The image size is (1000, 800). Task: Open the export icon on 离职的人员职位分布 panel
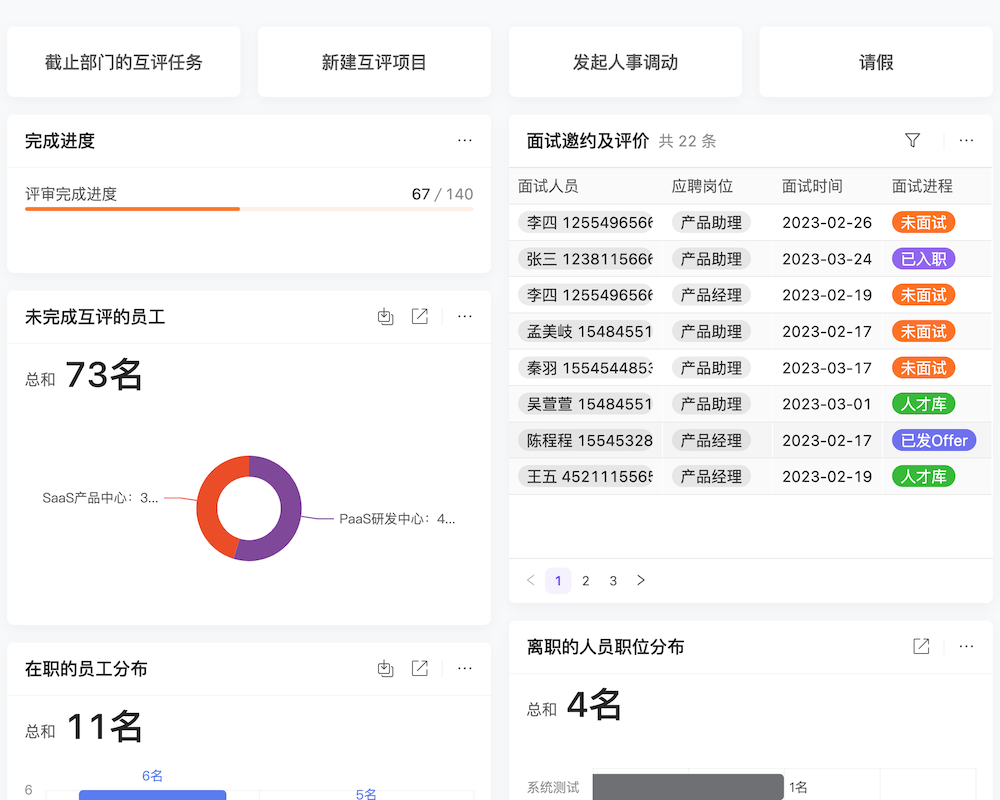click(921, 646)
